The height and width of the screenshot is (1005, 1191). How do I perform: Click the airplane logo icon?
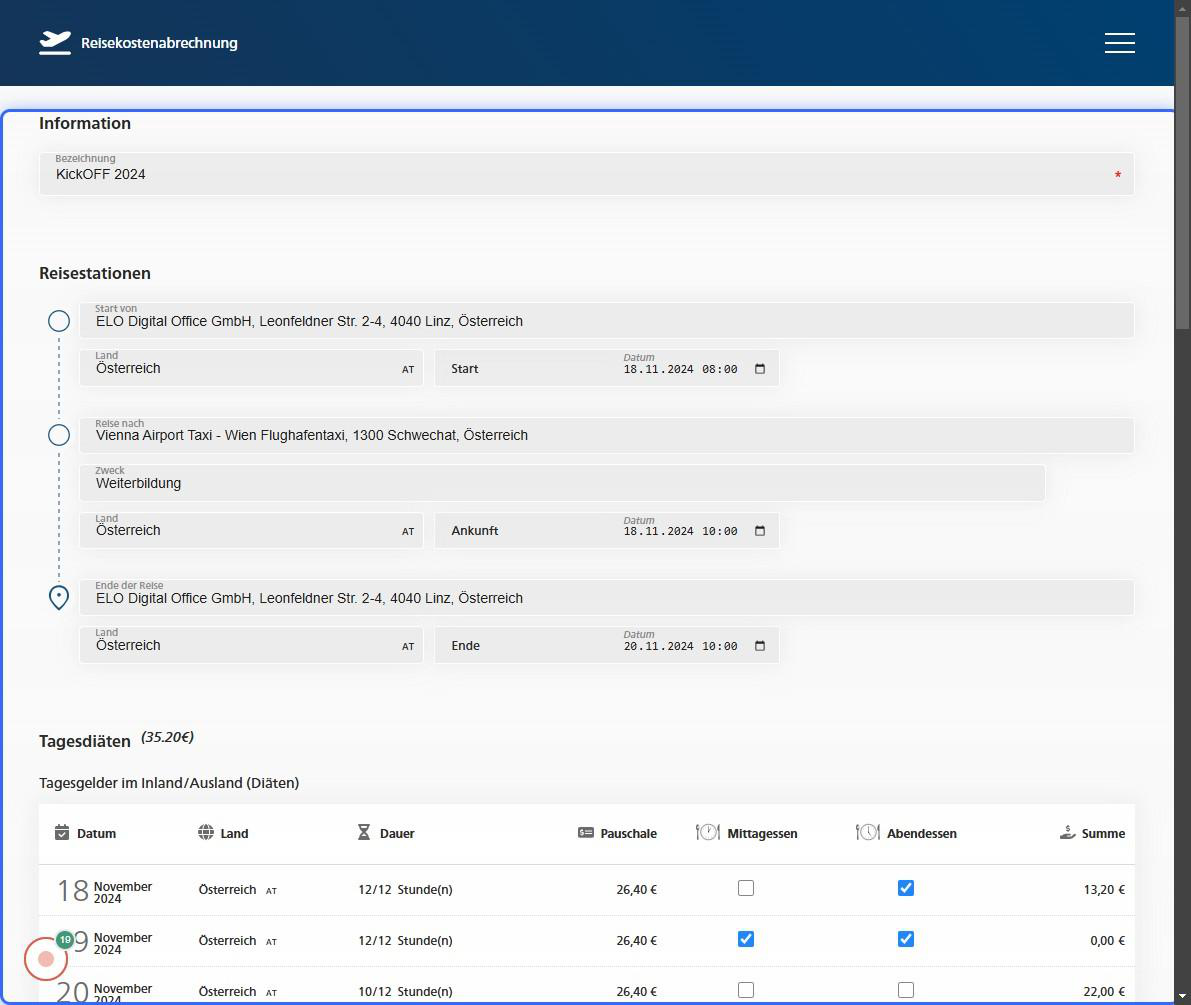pos(55,43)
